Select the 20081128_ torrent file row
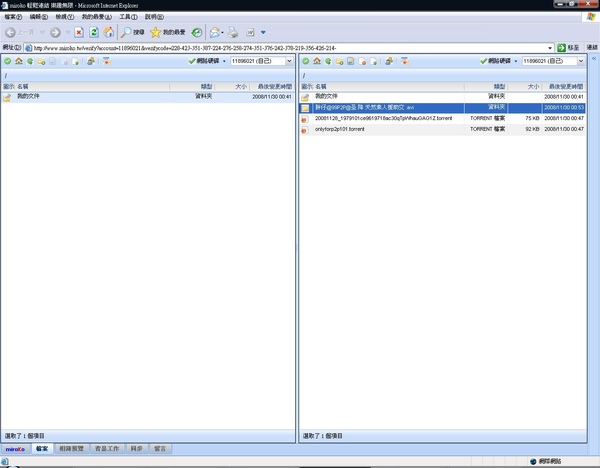The height and width of the screenshot is (468, 600). pyautogui.click(x=442, y=119)
